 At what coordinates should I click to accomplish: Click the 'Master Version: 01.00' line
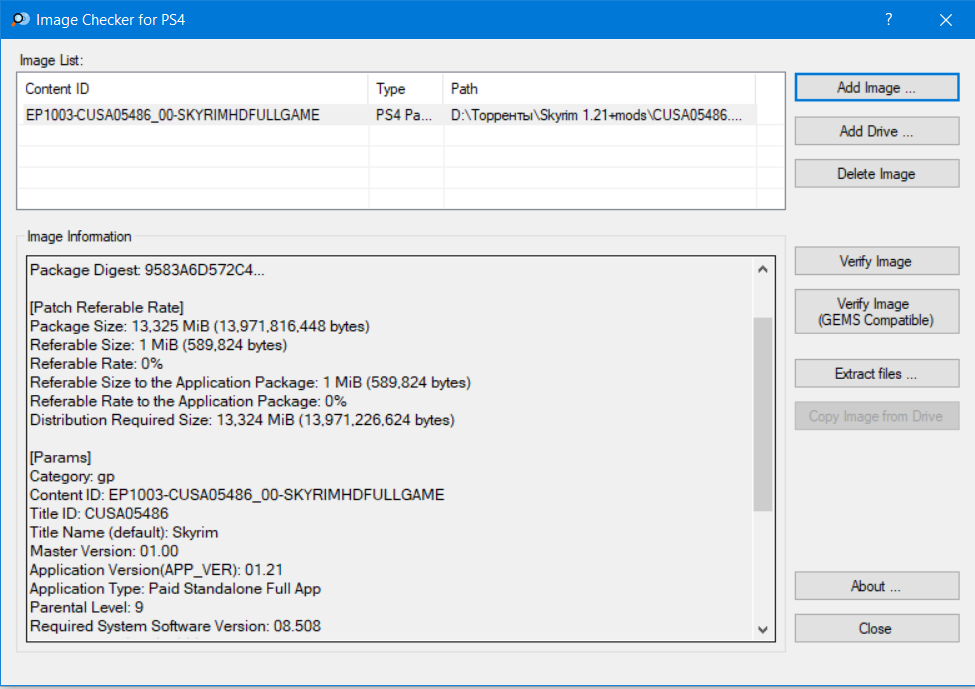(104, 551)
